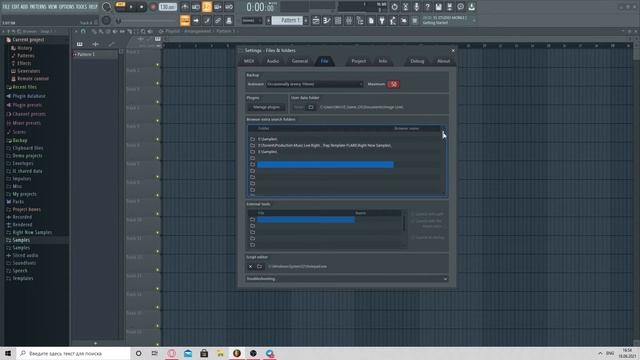Click the red Record button
Image resolution: width=640 pixels, height=360 pixels.
click(x=153, y=7)
